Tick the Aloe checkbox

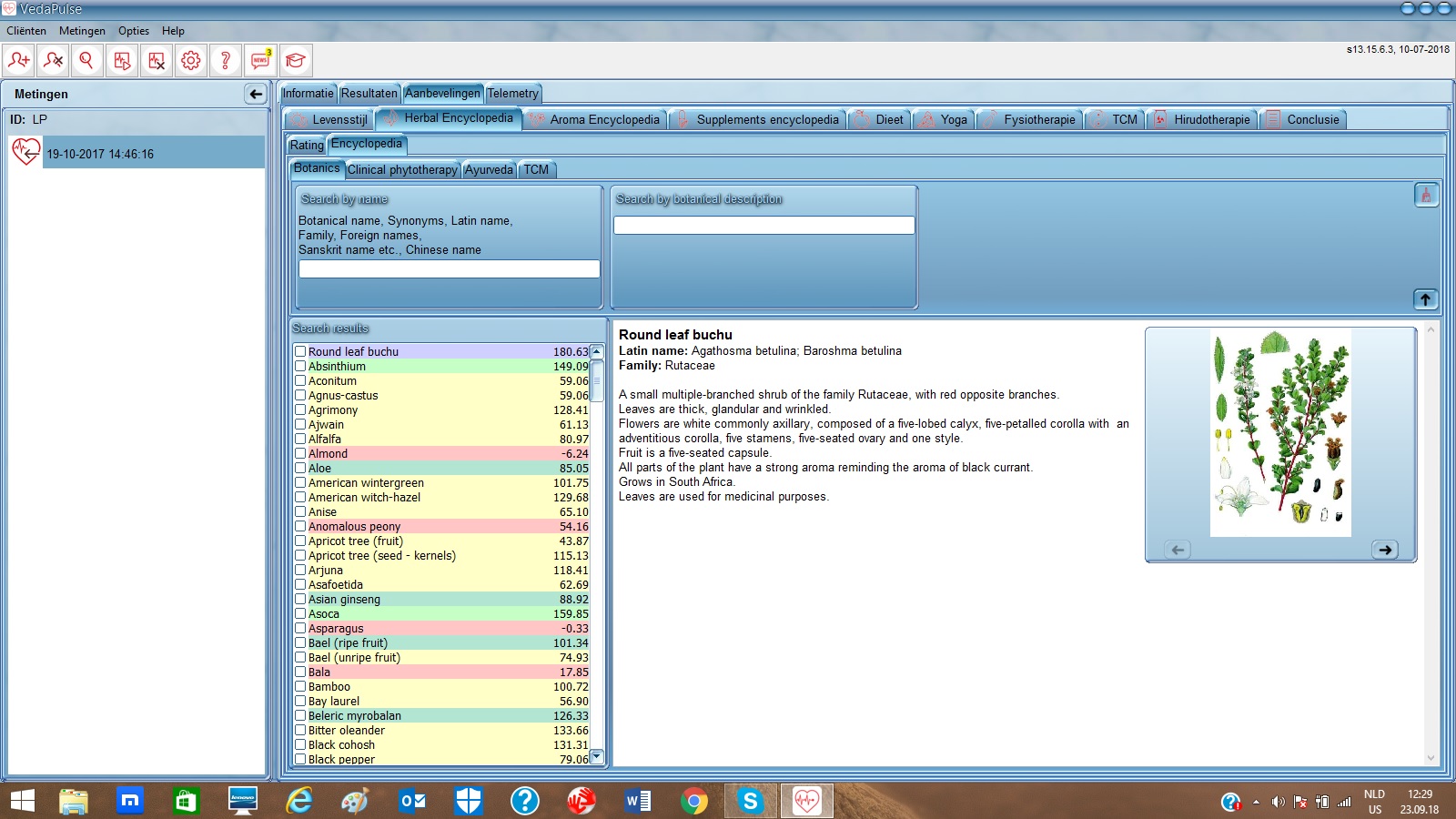(300, 469)
